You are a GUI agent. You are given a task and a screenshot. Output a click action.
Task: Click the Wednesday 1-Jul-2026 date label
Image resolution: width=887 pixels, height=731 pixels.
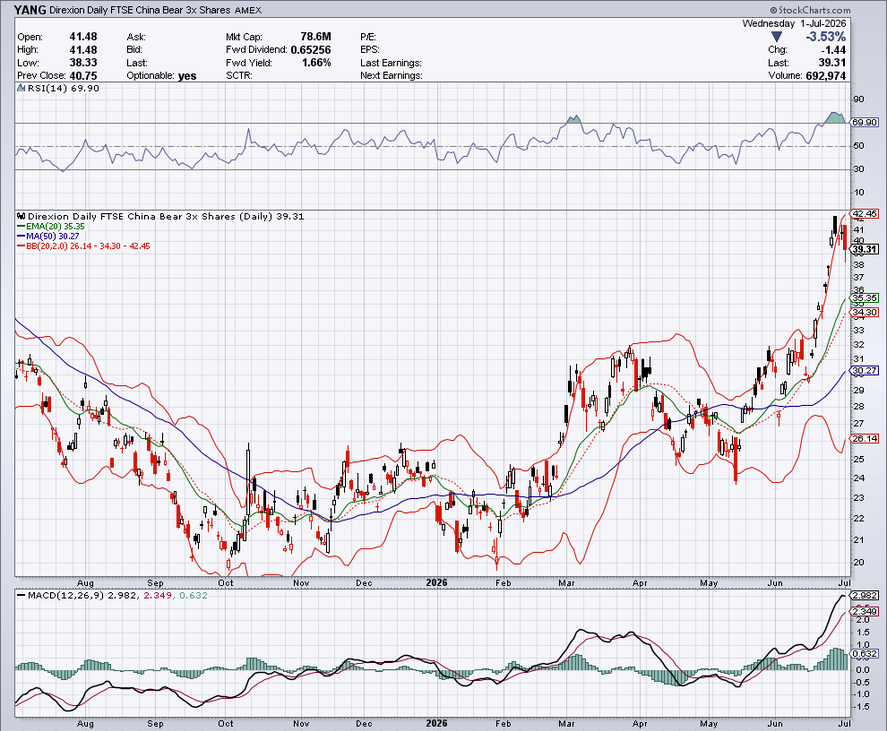tap(794, 23)
